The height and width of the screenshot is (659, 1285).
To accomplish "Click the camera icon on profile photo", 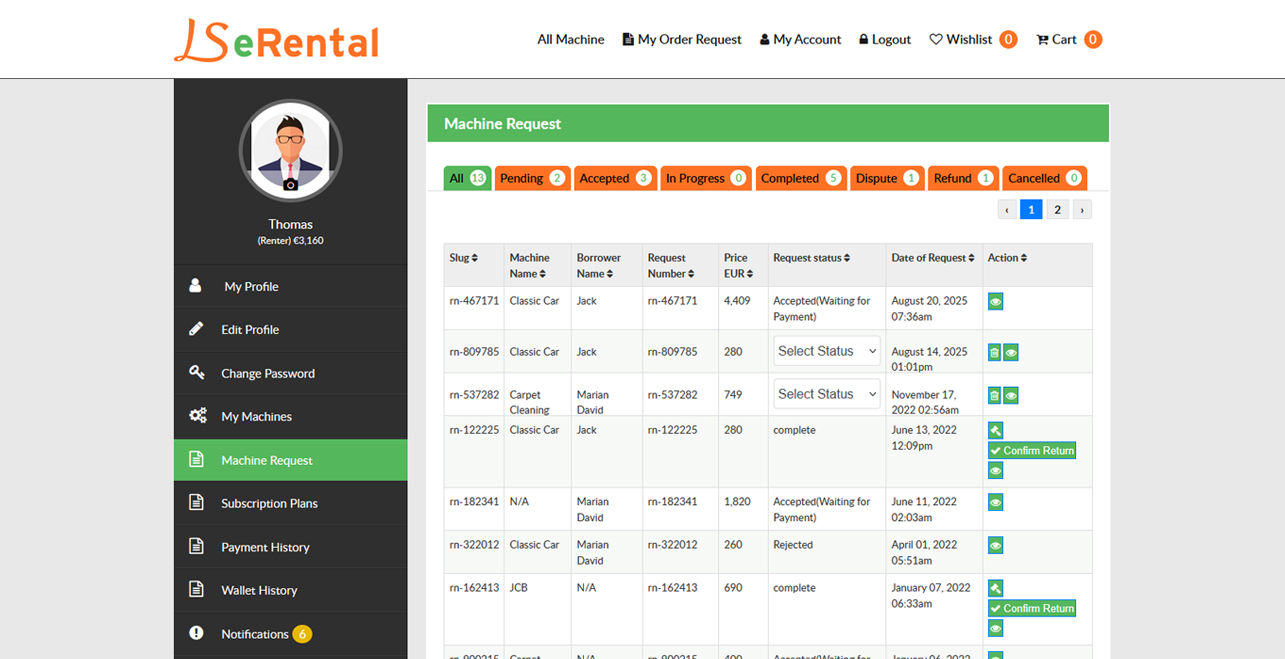I will coord(291,185).
